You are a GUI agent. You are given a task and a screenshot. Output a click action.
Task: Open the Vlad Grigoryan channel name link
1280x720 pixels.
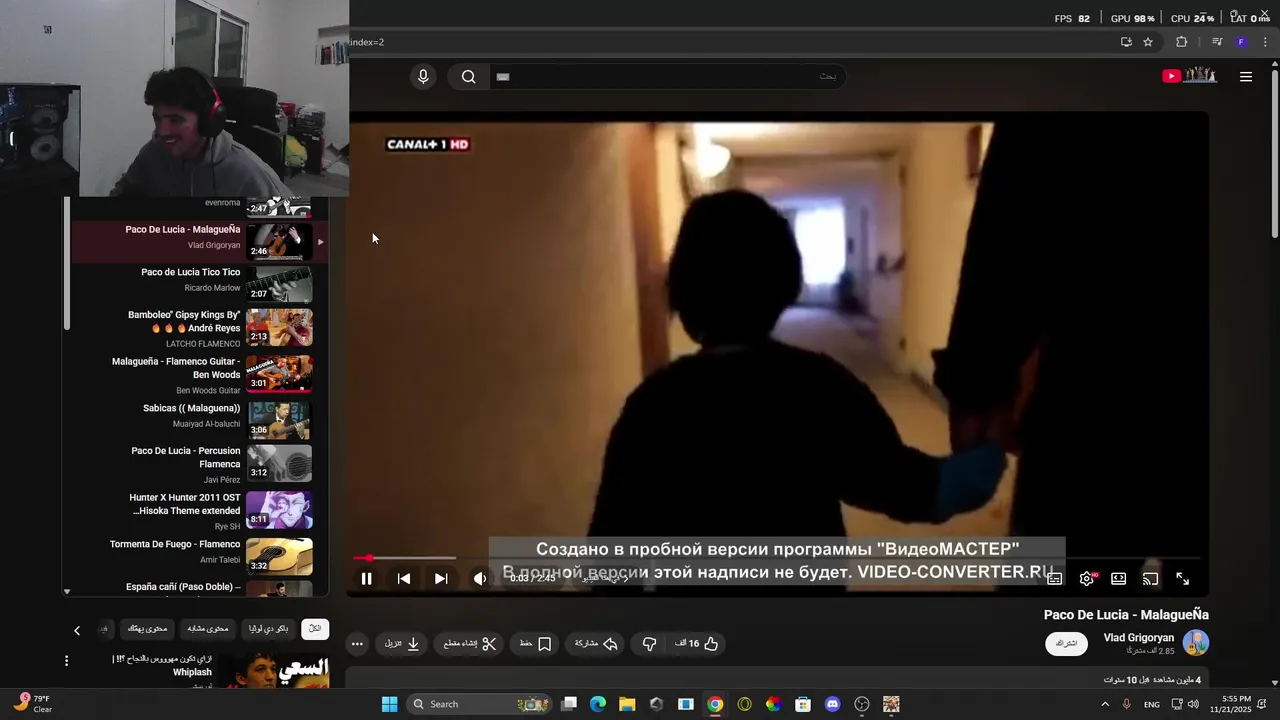point(1139,638)
